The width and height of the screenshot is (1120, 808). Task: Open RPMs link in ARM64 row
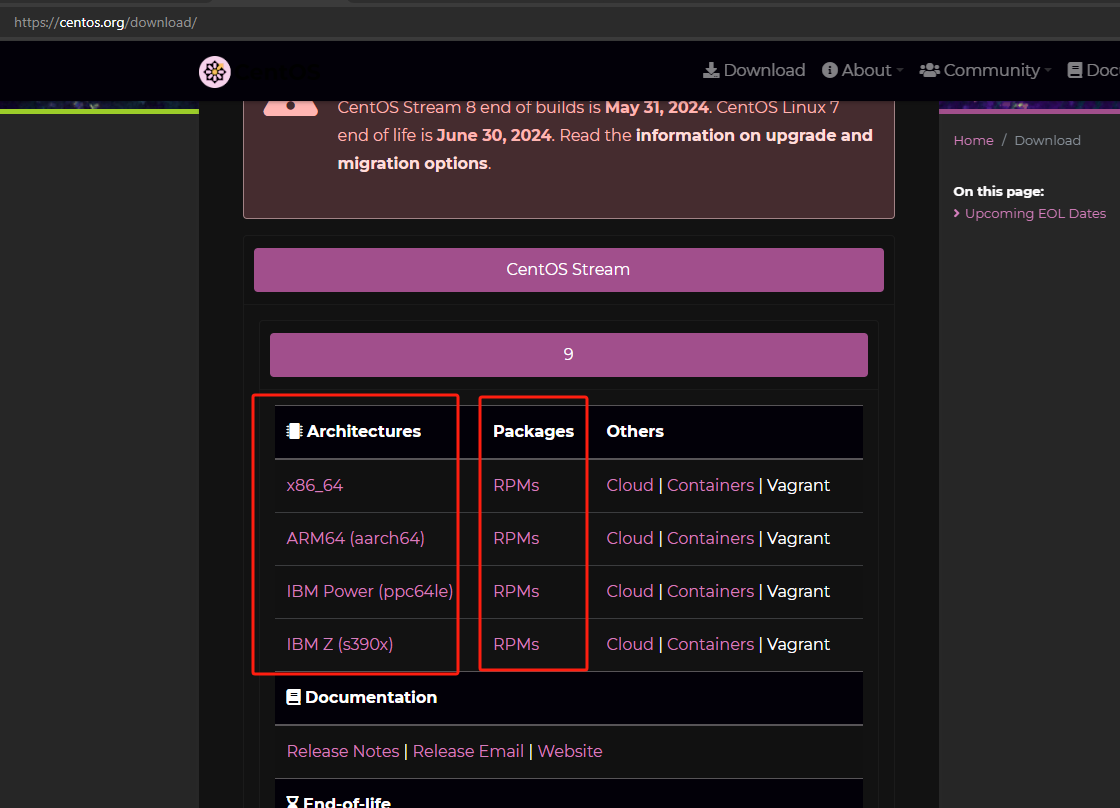click(516, 538)
